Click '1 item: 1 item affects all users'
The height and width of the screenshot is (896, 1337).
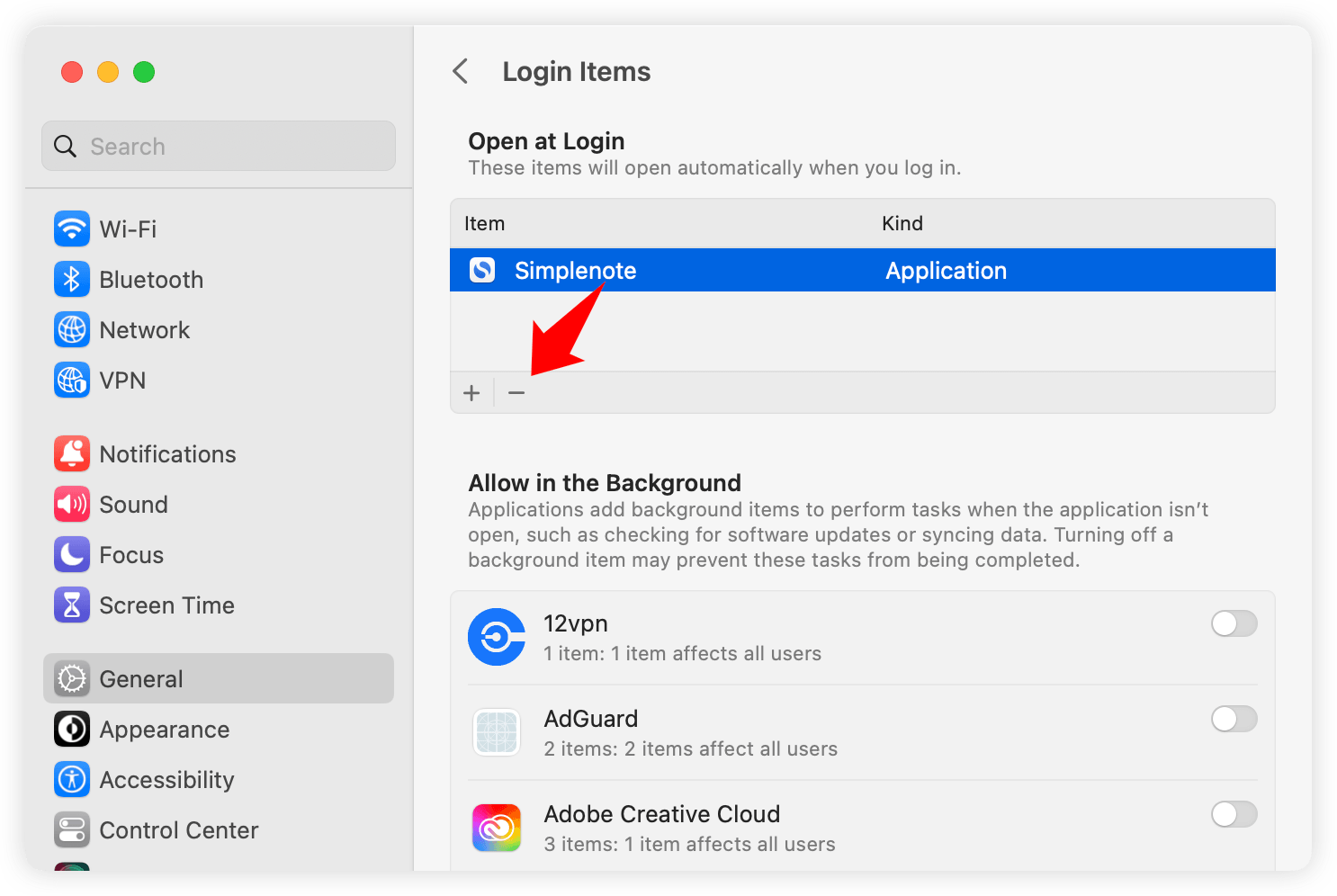[x=683, y=653]
